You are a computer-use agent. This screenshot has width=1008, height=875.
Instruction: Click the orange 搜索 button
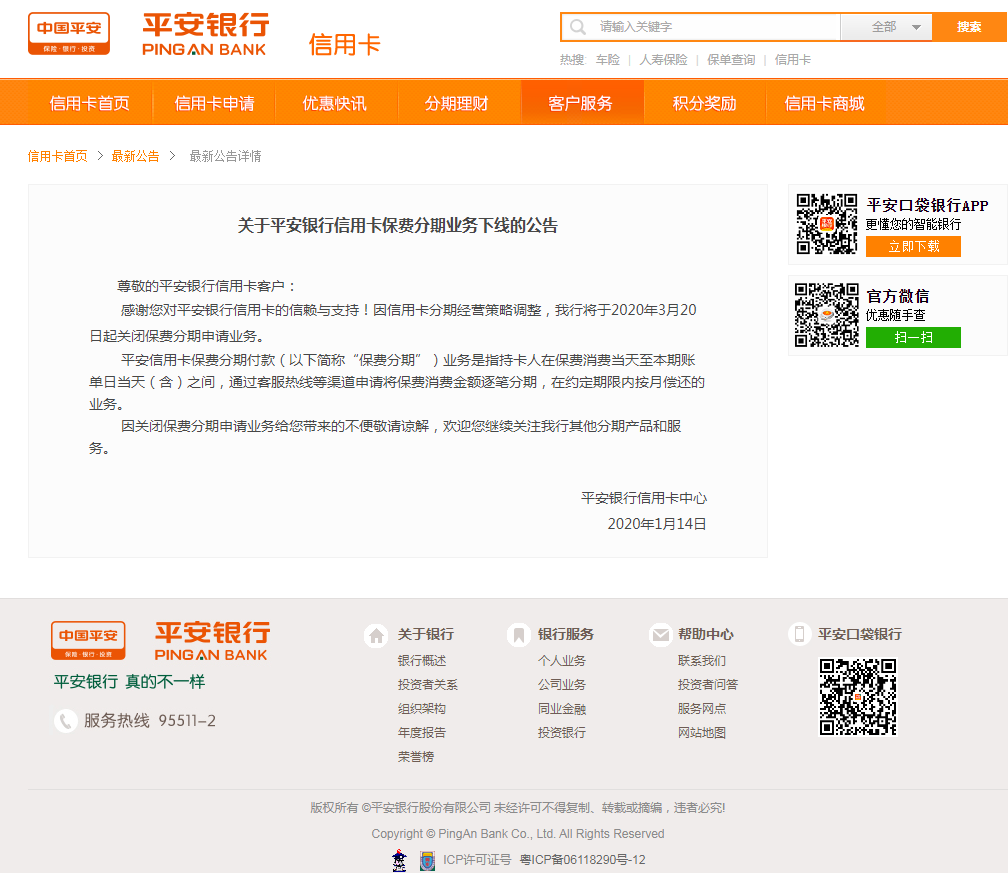pos(969,27)
